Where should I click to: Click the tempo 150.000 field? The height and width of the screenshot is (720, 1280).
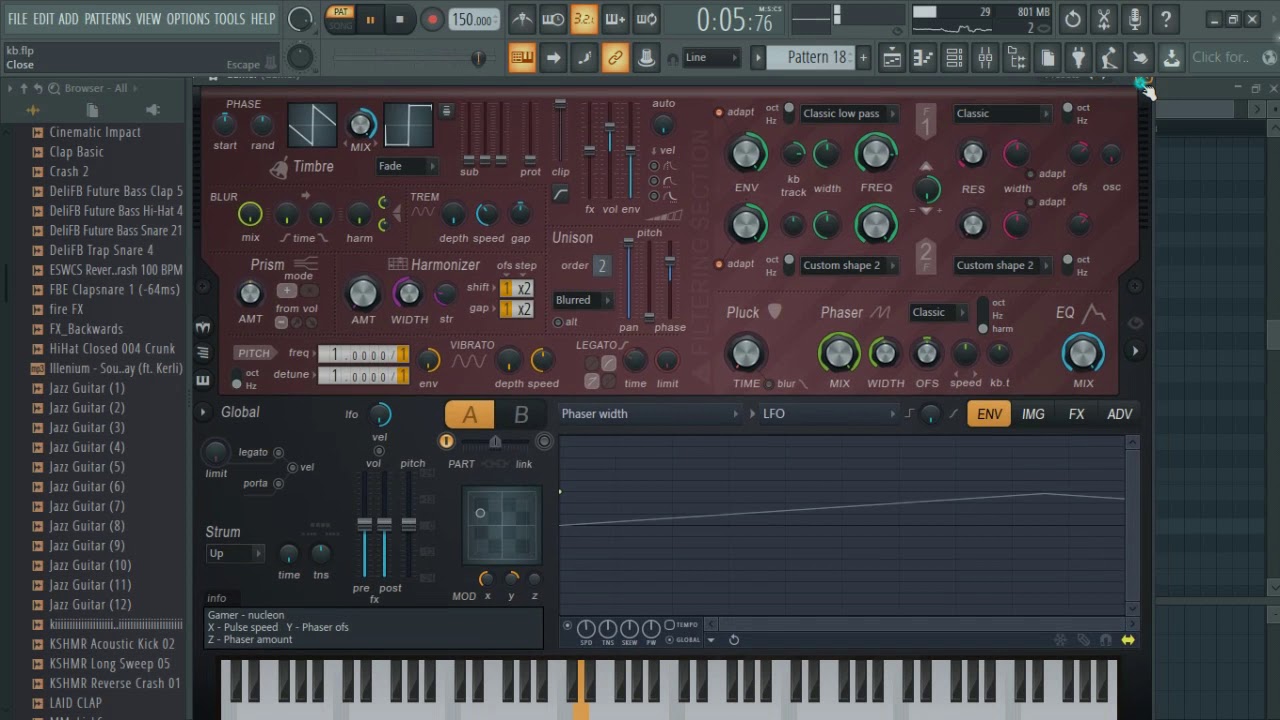pyautogui.click(x=473, y=20)
